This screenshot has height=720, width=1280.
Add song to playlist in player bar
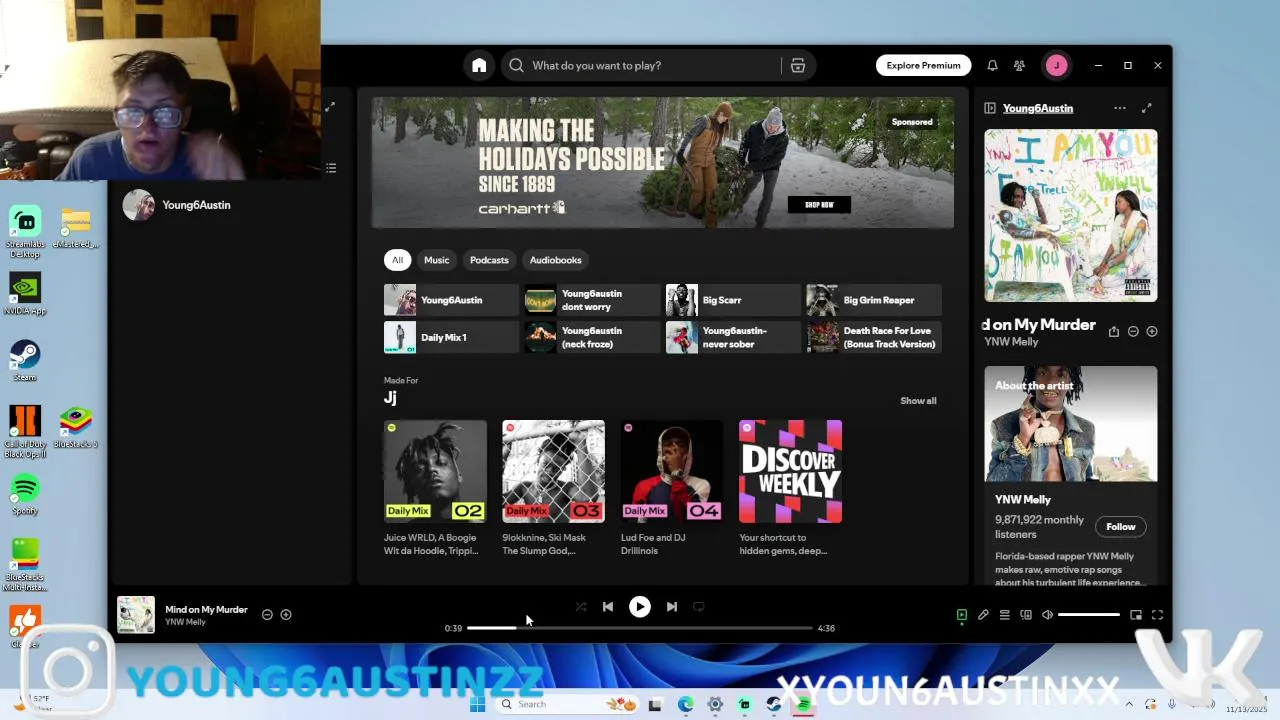tap(286, 615)
